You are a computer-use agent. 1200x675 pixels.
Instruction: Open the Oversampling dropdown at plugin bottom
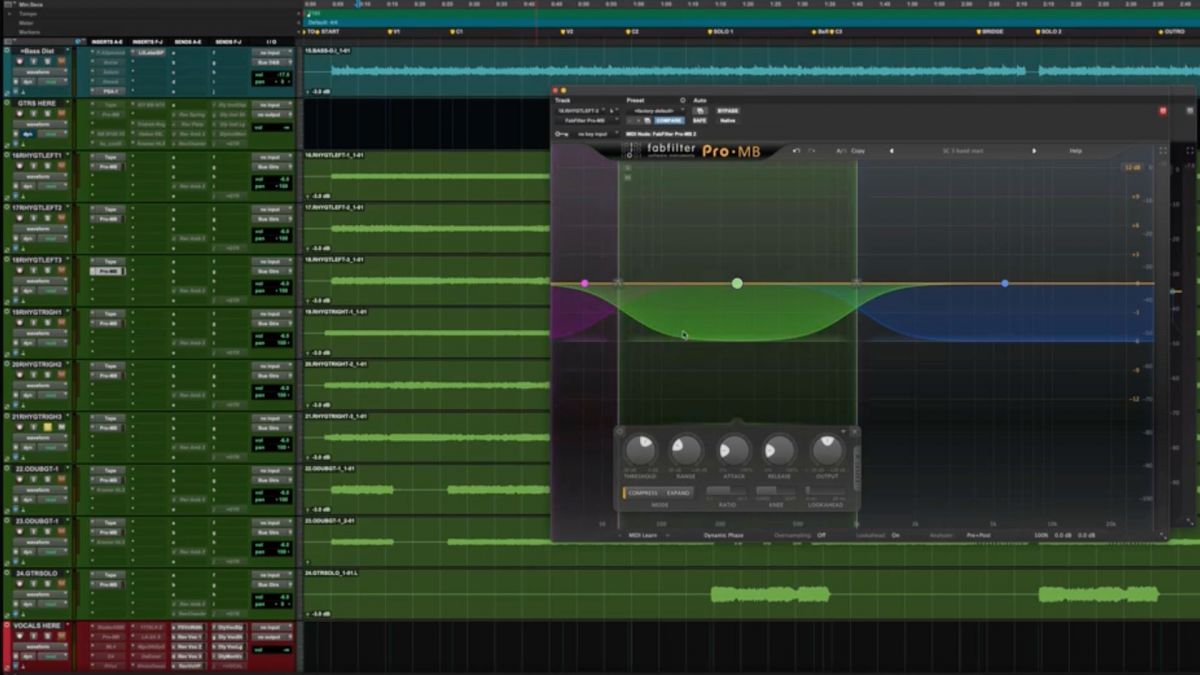822,535
